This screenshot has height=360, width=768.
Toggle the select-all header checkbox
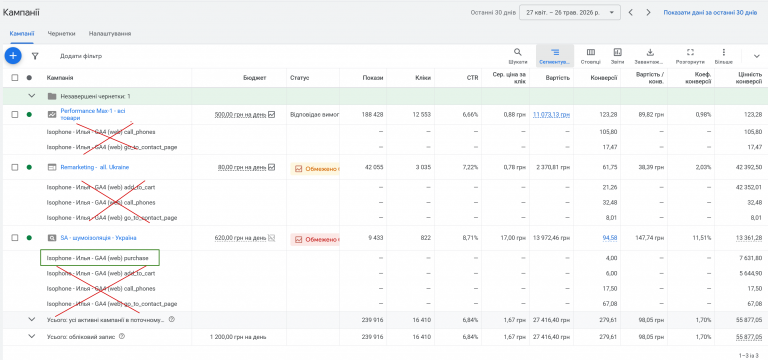[15, 78]
